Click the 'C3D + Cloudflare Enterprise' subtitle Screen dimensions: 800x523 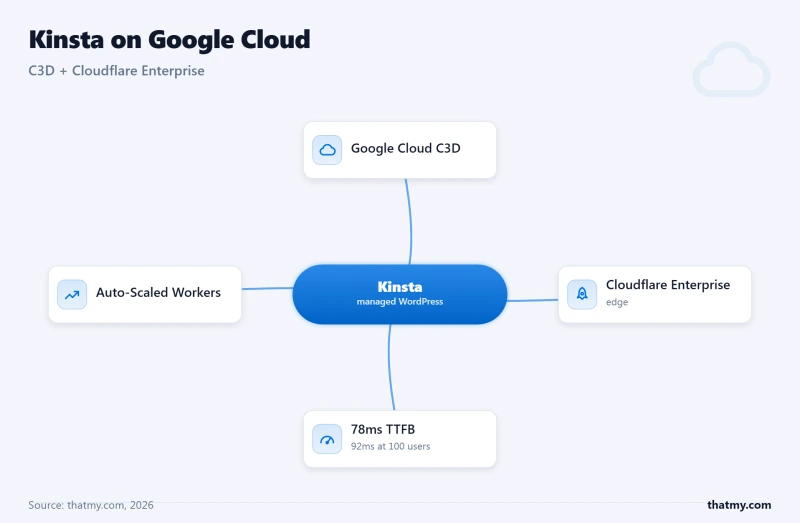coord(116,70)
